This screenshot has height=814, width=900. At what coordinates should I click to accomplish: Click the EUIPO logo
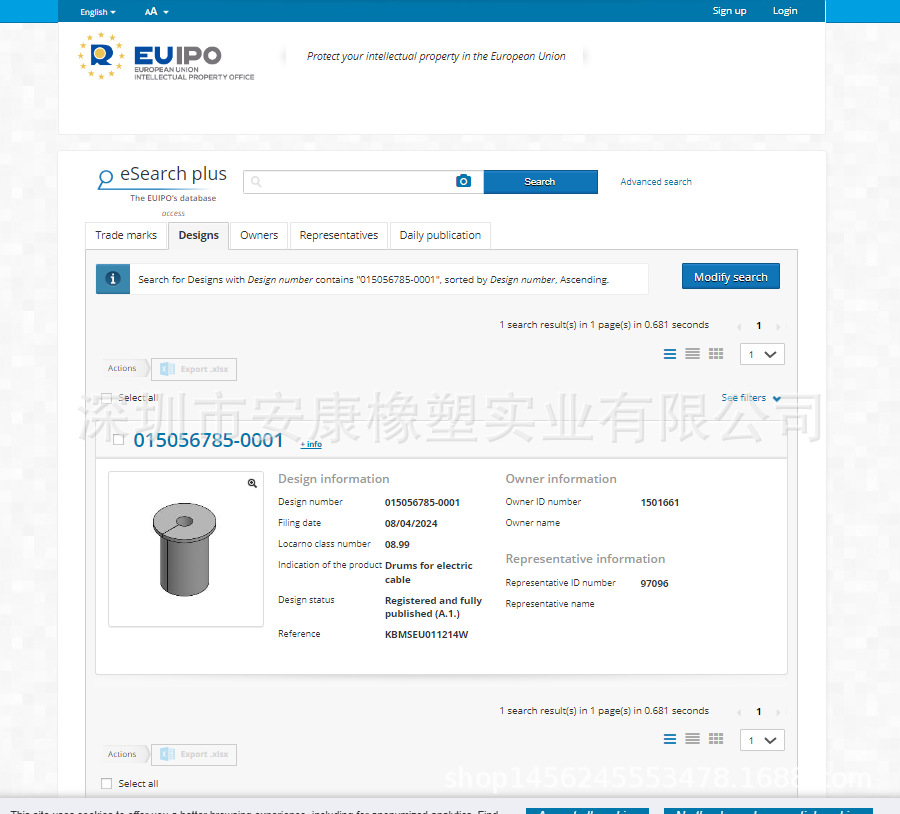[166, 56]
